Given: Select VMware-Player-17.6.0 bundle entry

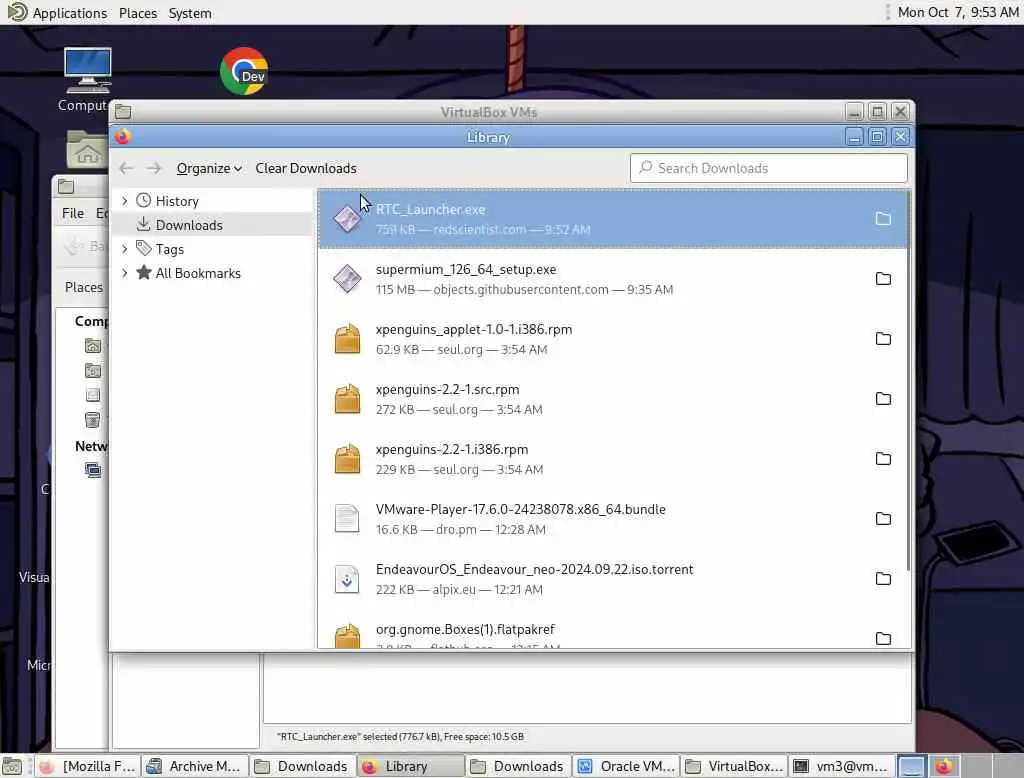Looking at the screenshot, I should pos(613,519).
